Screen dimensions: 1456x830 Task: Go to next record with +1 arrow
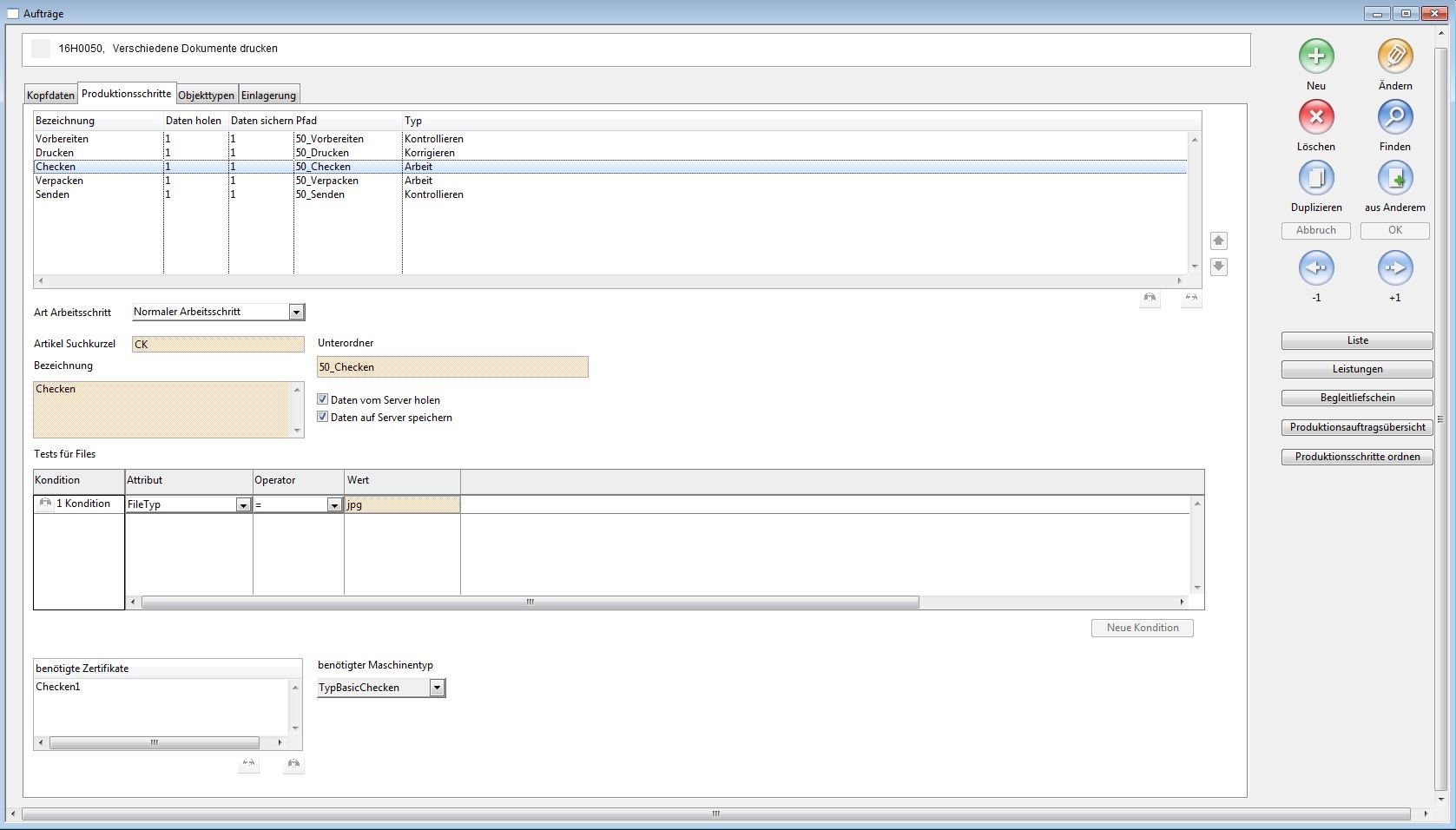[x=1394, y=268]
